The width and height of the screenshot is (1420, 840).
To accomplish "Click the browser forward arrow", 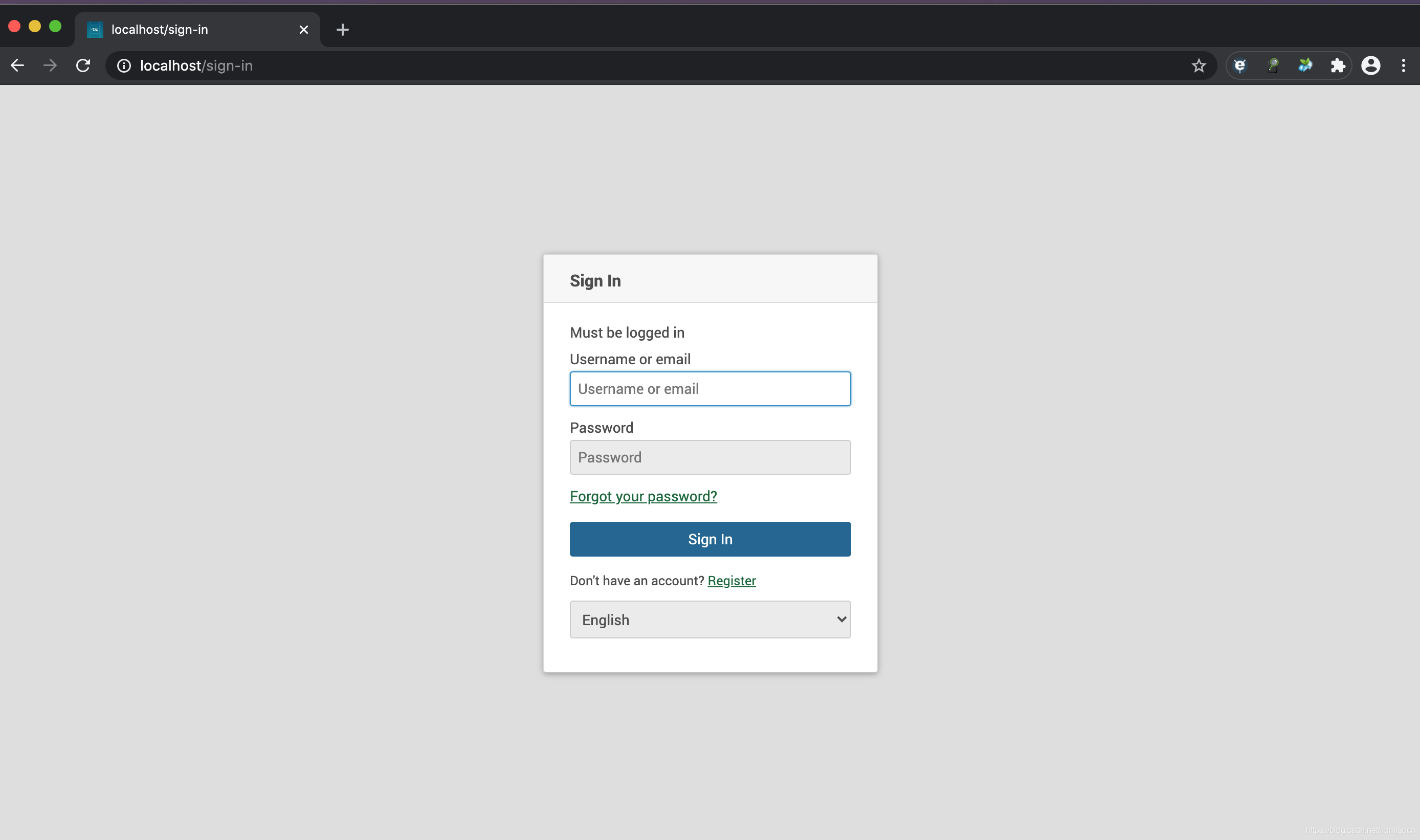I will coord(50,65).
